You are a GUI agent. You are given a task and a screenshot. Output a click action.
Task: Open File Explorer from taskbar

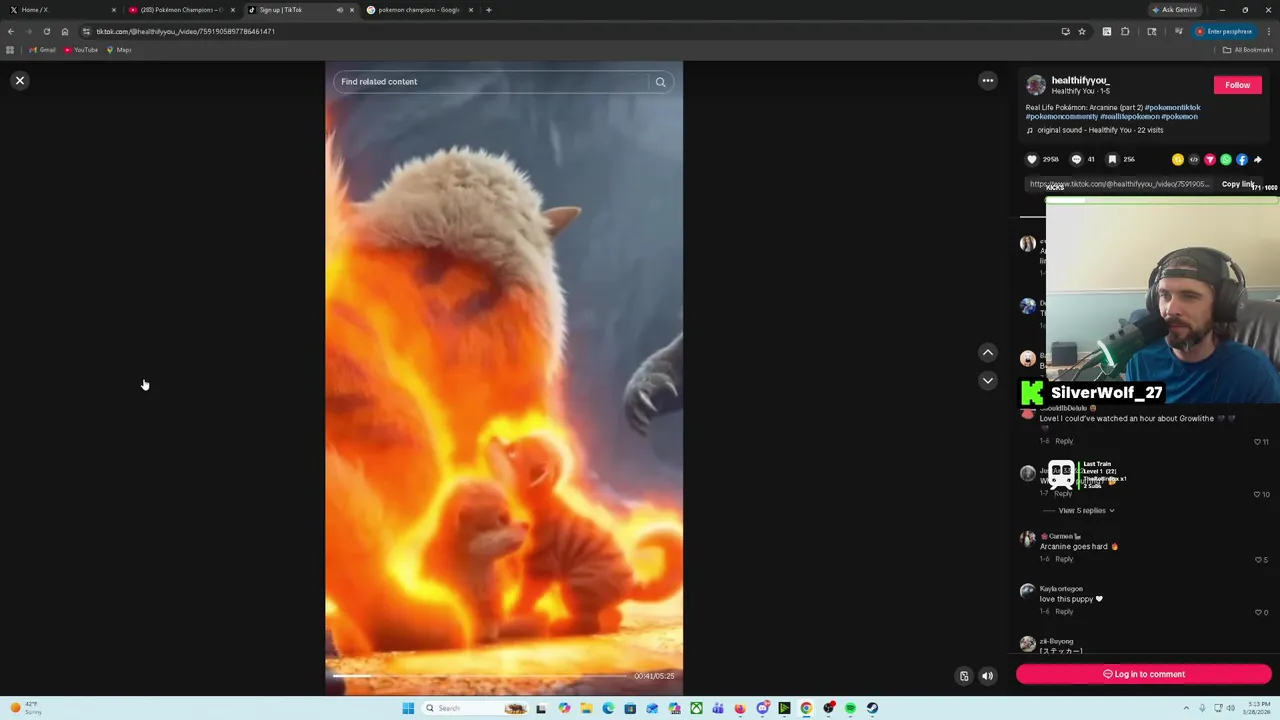click(x=586, y=708)
